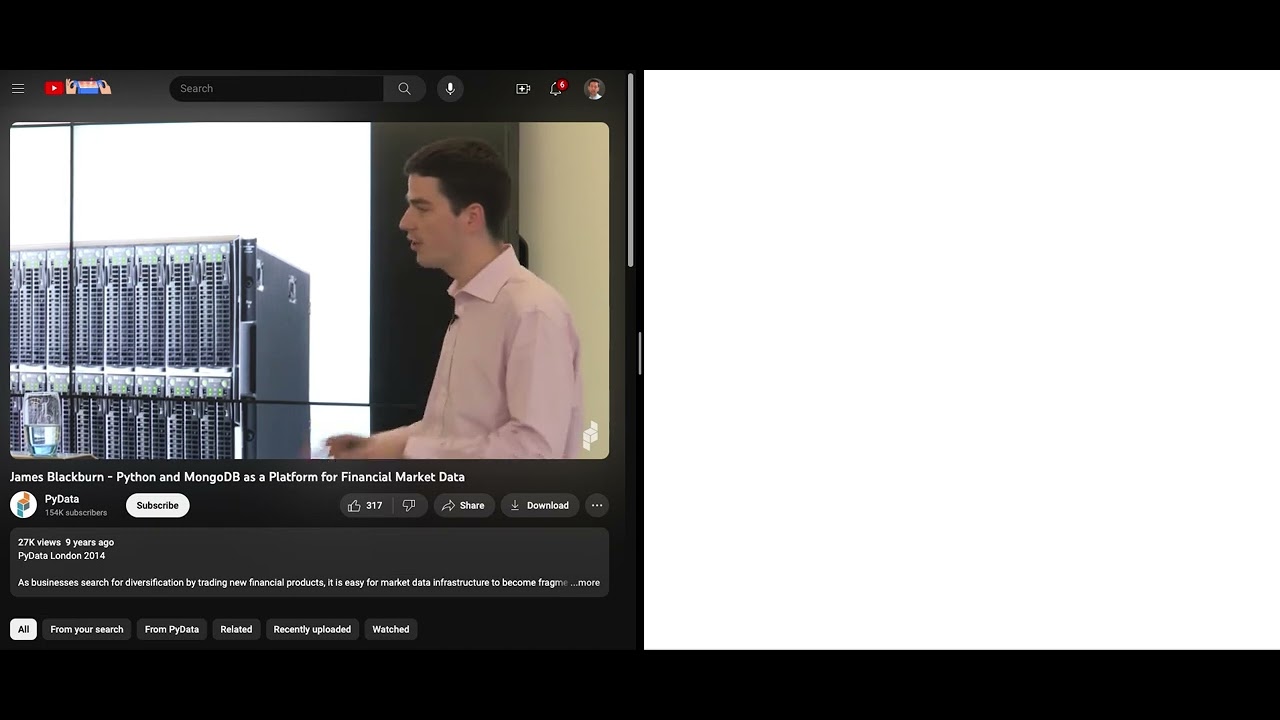1280x720 pixels.
Task: Click the video title text
Action: click(237, 477)
